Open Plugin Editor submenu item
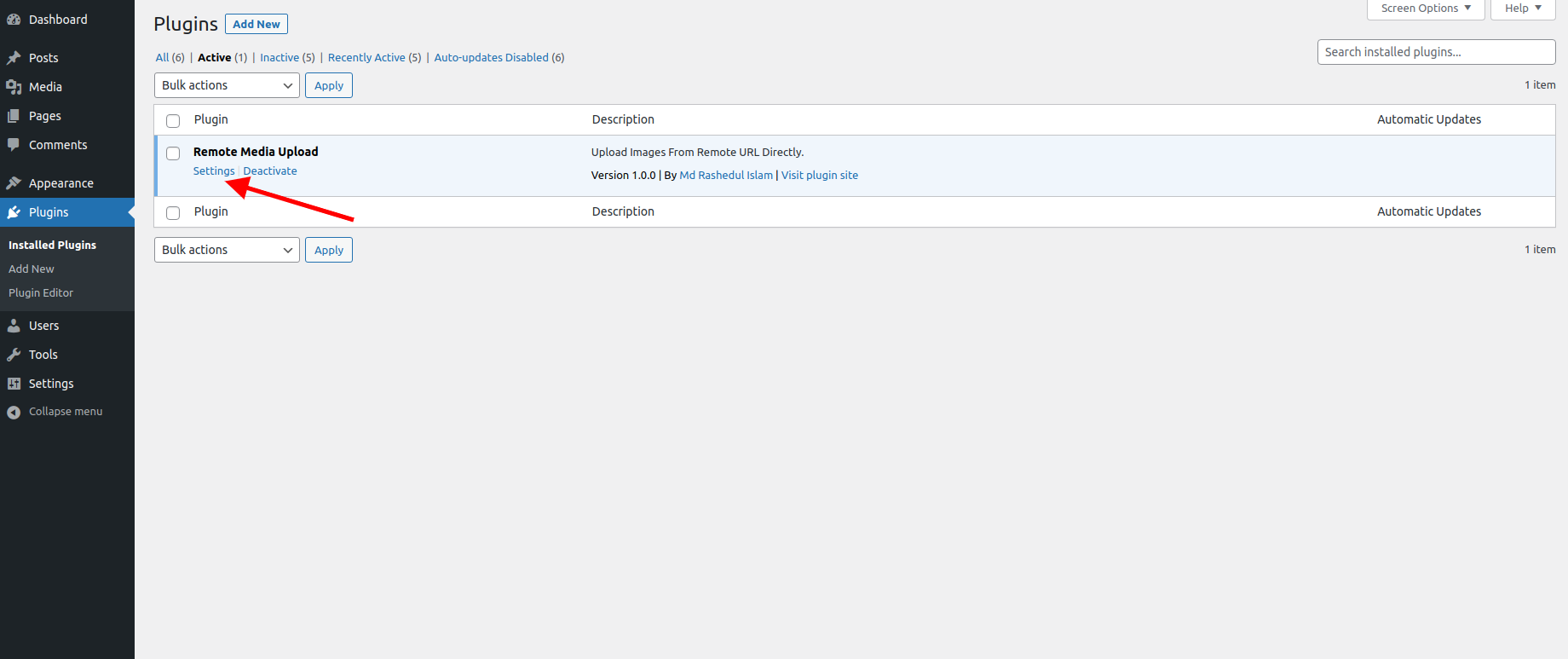Viewport: 1568px width, 659px height. coord(41,292)
